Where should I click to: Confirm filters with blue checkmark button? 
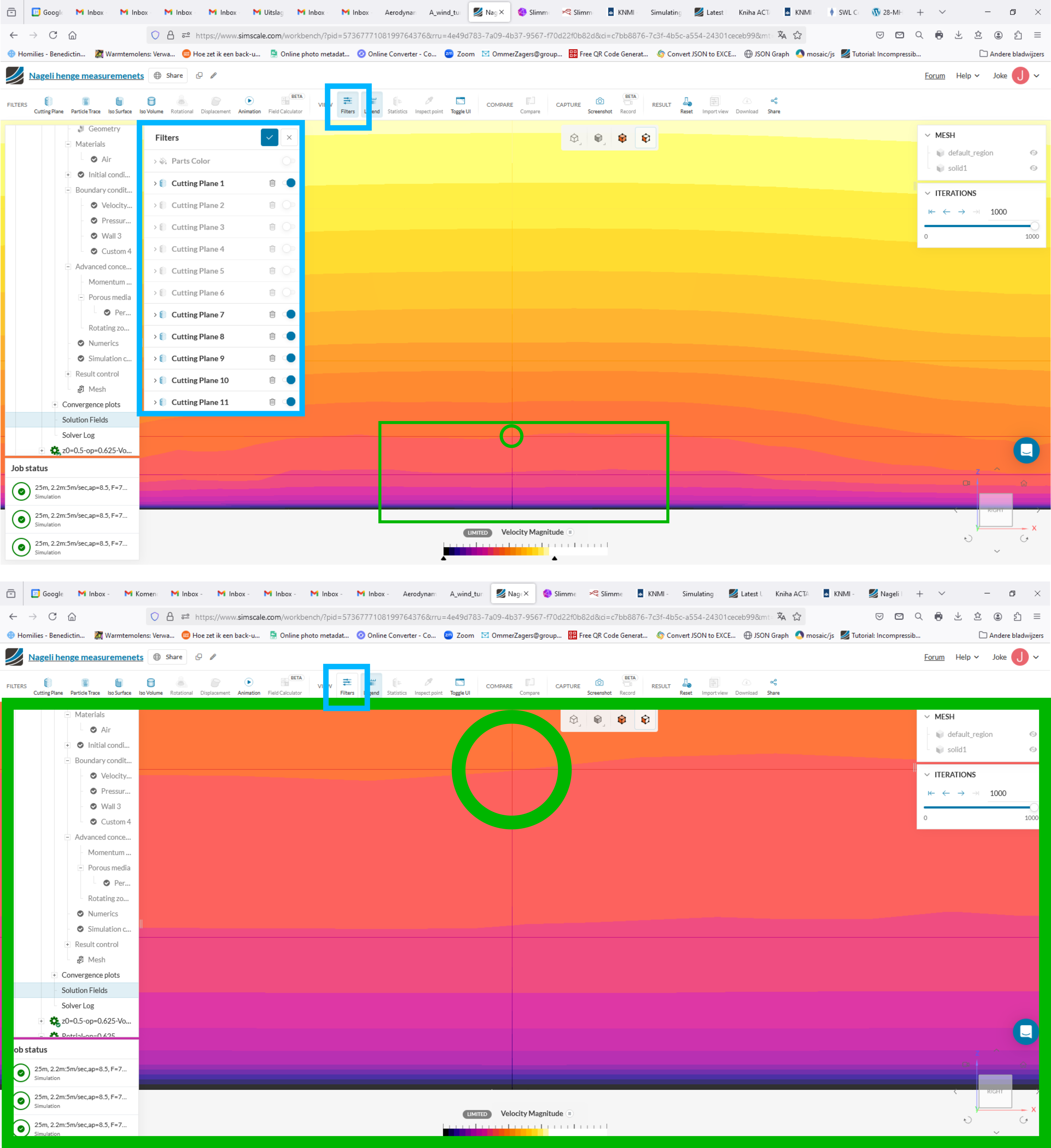click(x=269, y=137)
